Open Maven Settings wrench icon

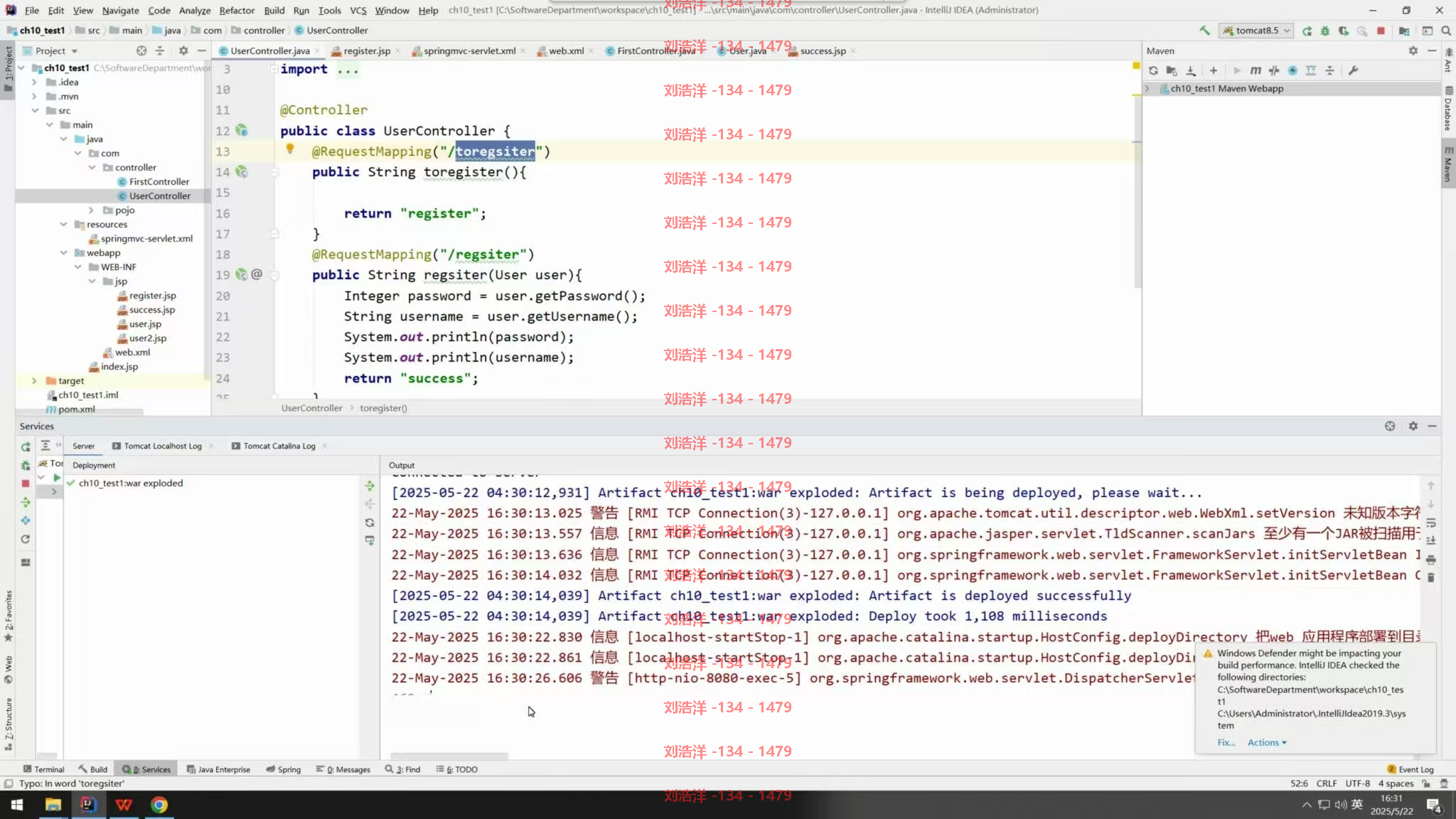pyautogui.click(x=1353, y=70)
